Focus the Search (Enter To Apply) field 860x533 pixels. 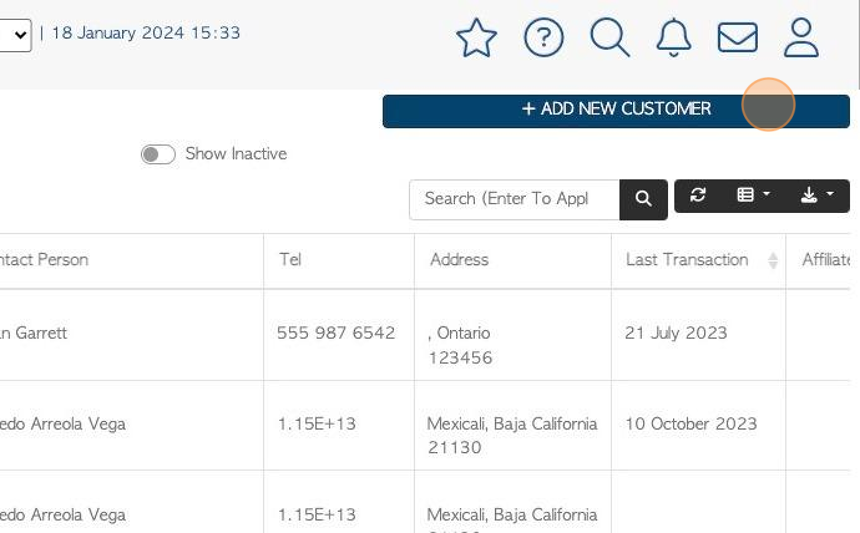pyautogui.click(x=514, y=200)
